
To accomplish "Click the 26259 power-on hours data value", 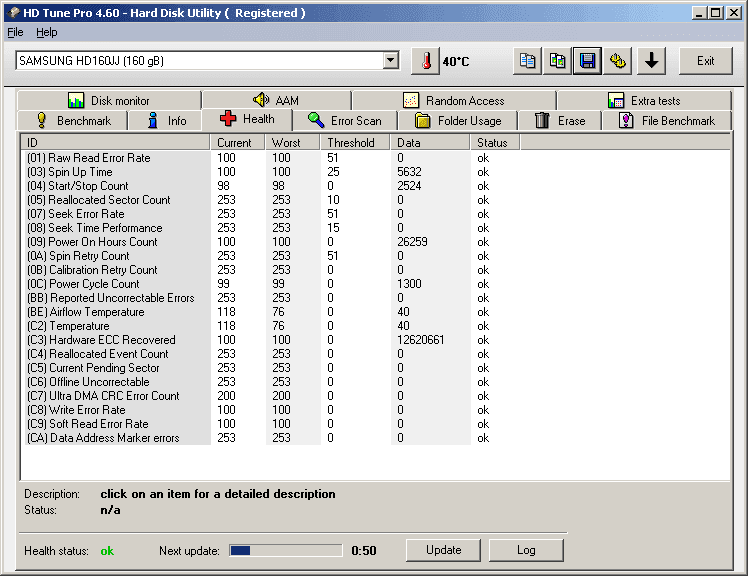I will click(412, 242).
